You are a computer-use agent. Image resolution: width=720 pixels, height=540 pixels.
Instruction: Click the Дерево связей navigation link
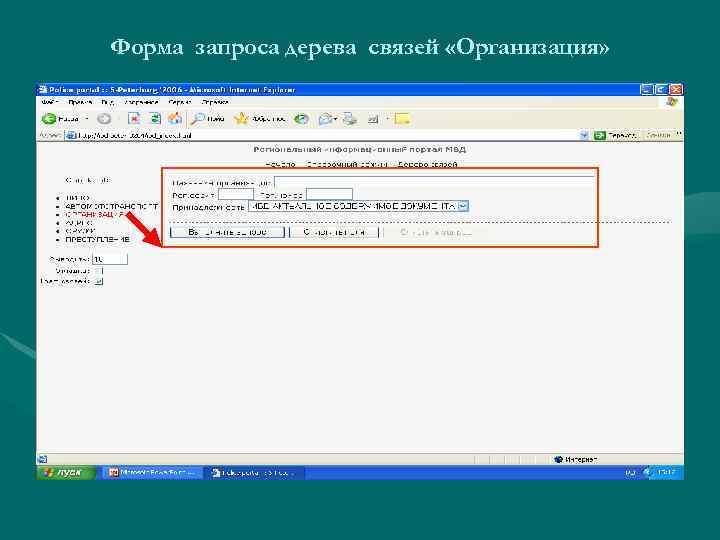[x=427, y=164]
